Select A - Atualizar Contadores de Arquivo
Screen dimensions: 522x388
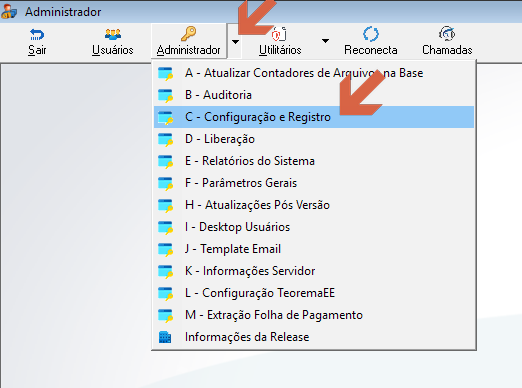click(x=314, y=73)
